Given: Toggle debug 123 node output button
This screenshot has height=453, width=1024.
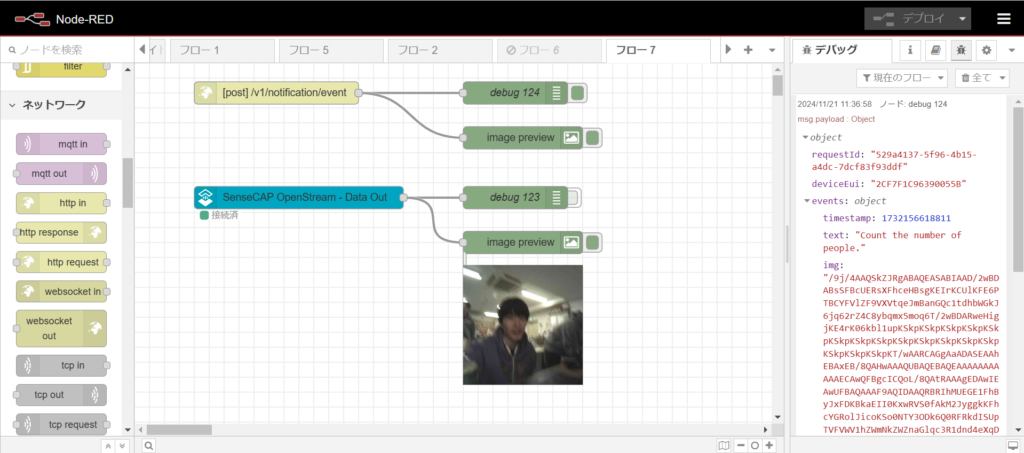Looking at the screenshot, I should [x=572, y=197].
